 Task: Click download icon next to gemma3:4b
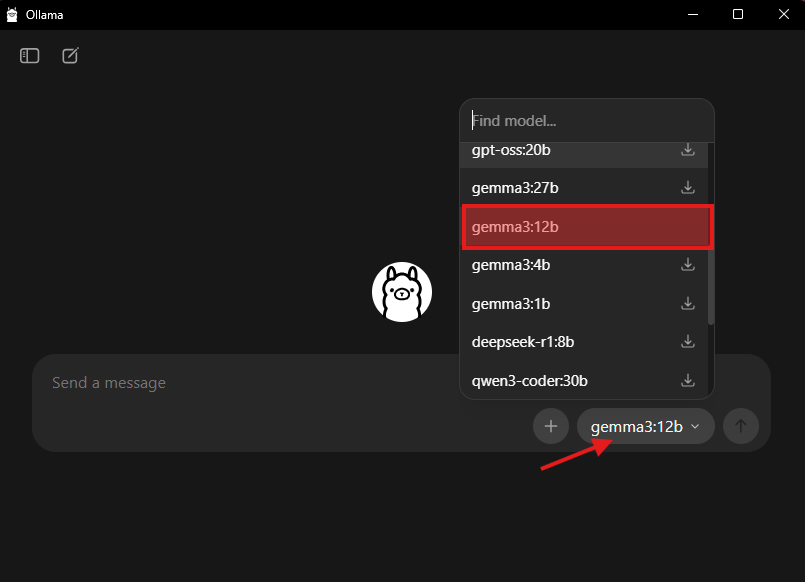(688, 265)
